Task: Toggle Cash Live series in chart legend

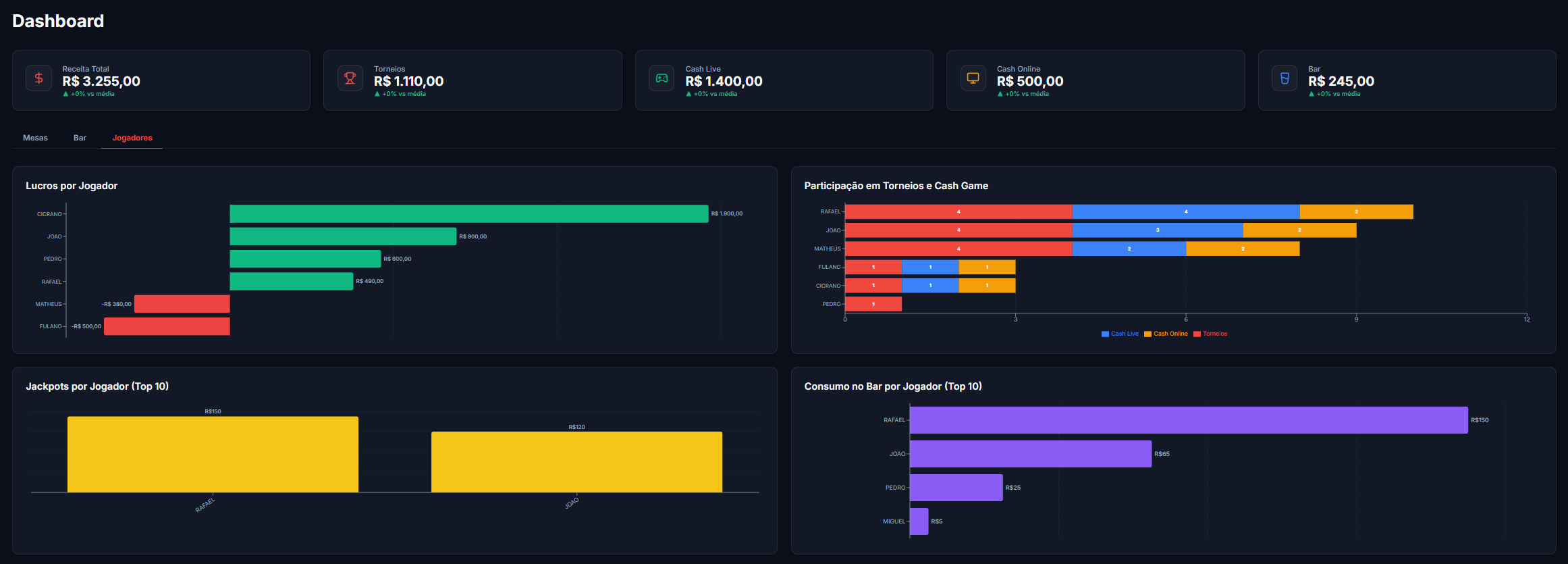Action: 1120,334
